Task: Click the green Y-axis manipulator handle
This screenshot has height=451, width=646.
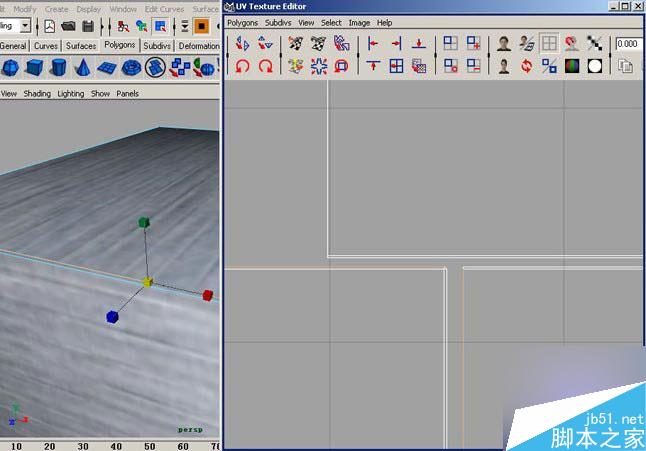Action: pyautogui.click(x=144, y=222)
